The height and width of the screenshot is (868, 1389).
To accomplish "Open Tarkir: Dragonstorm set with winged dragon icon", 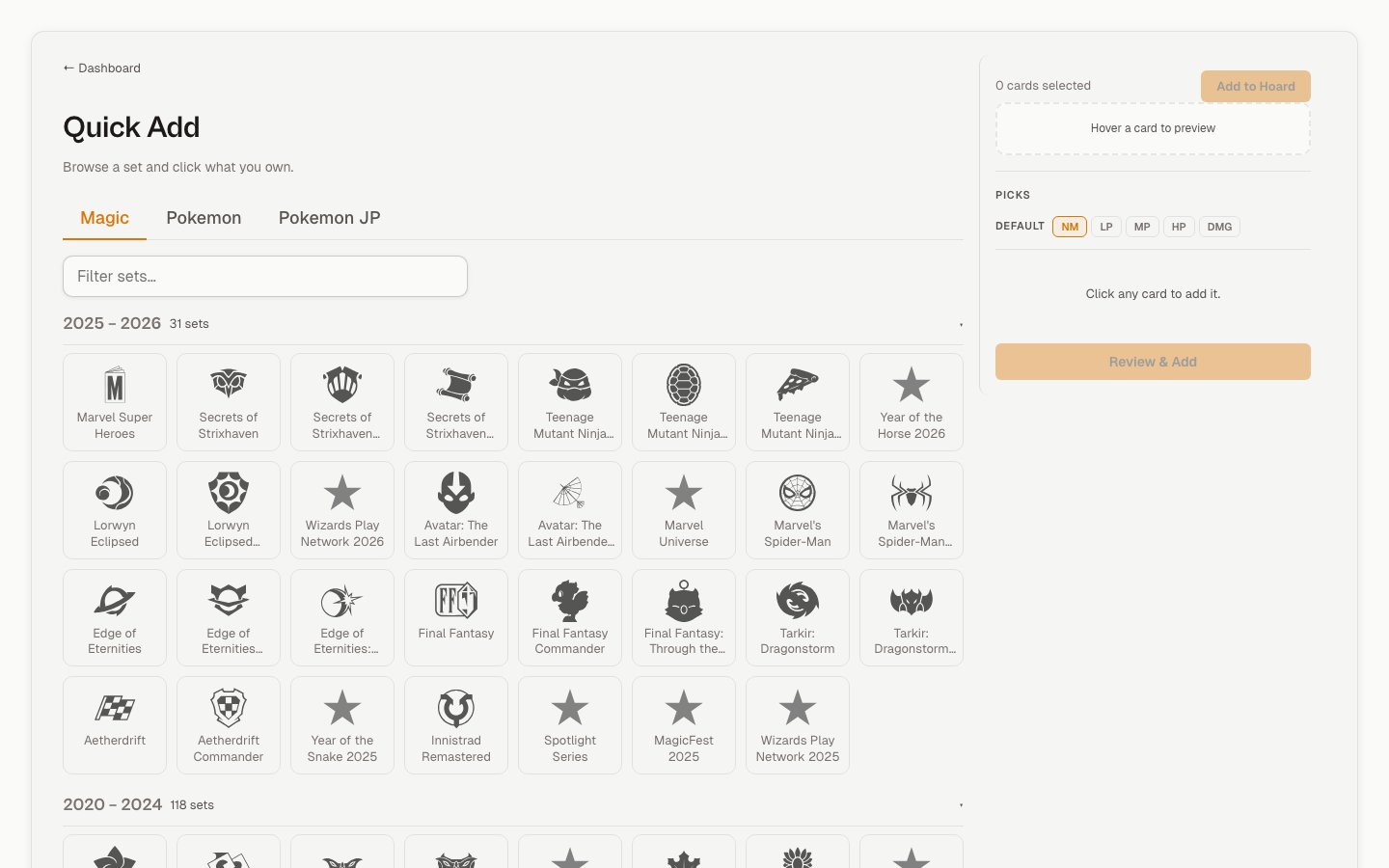I will (x=912, y=618).
